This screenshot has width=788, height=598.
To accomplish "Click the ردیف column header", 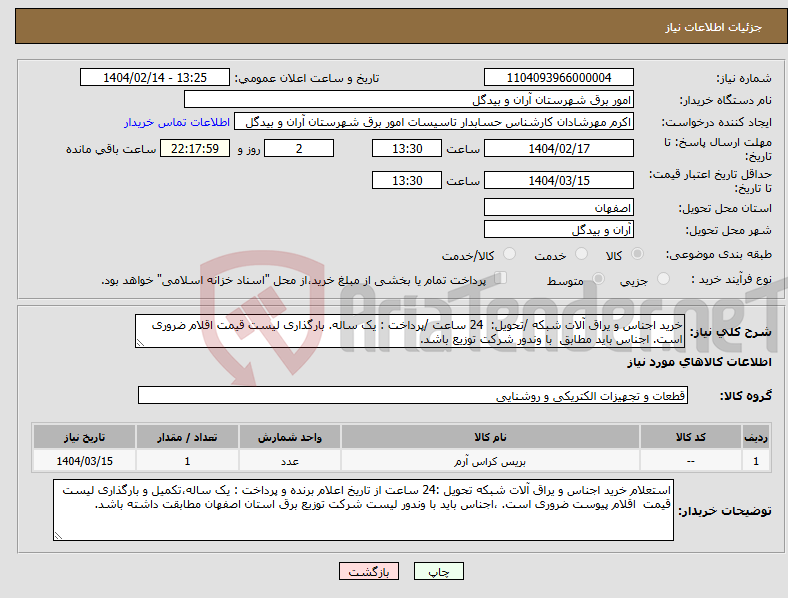I will coord(756,437).
